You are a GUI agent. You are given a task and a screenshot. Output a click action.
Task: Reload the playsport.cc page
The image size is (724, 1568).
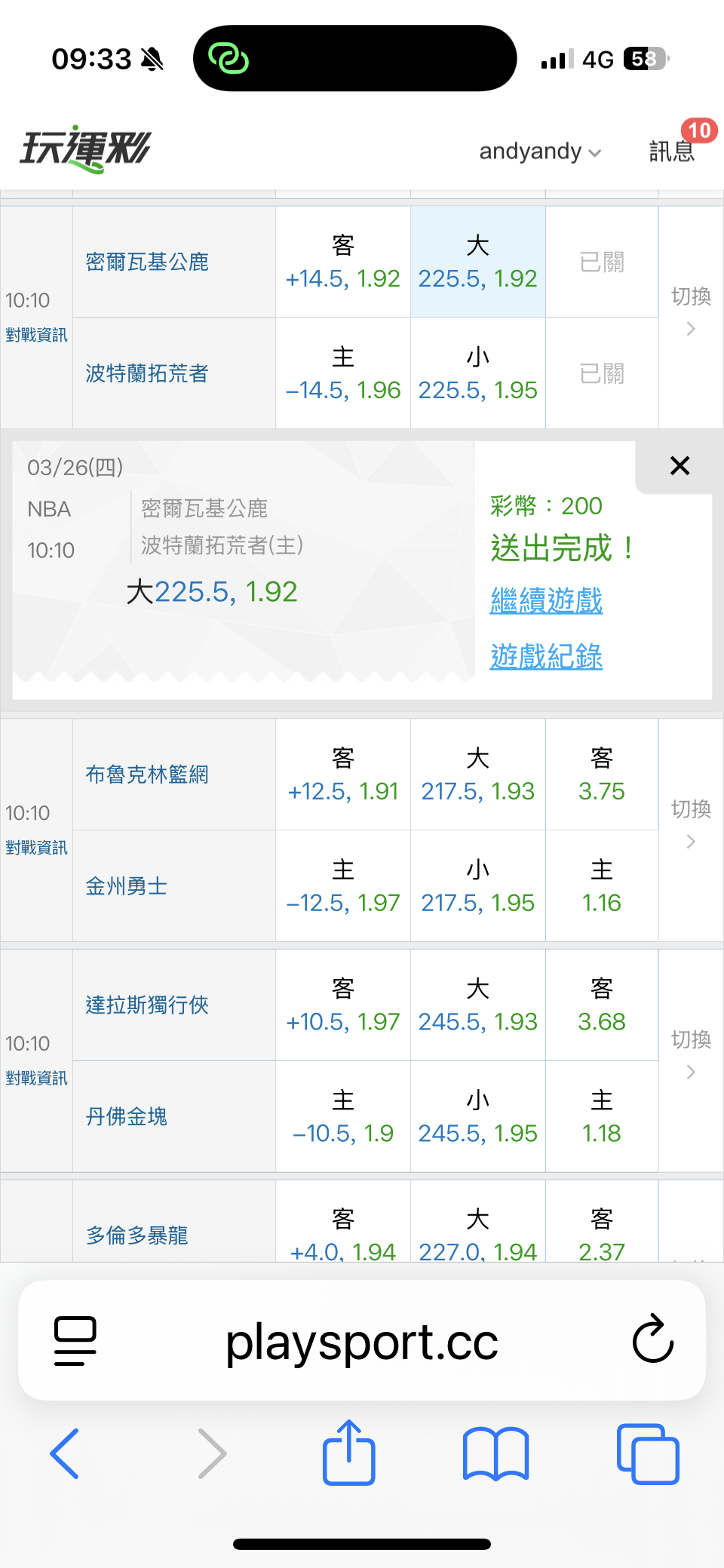pyautogui.click(x=652, y=1339)
